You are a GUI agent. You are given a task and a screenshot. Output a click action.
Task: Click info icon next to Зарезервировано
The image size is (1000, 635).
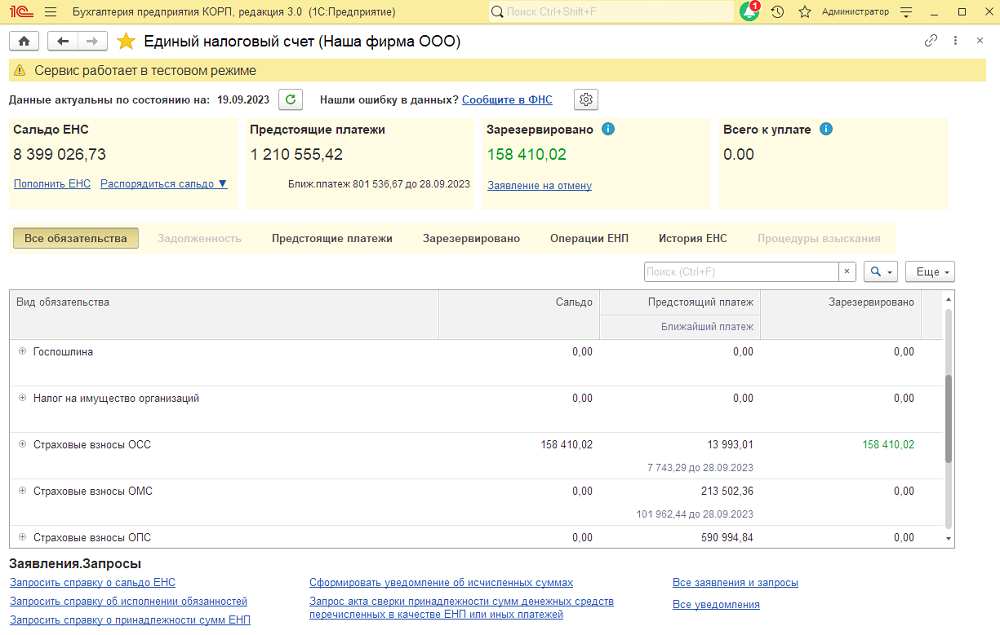coord(608,129)
